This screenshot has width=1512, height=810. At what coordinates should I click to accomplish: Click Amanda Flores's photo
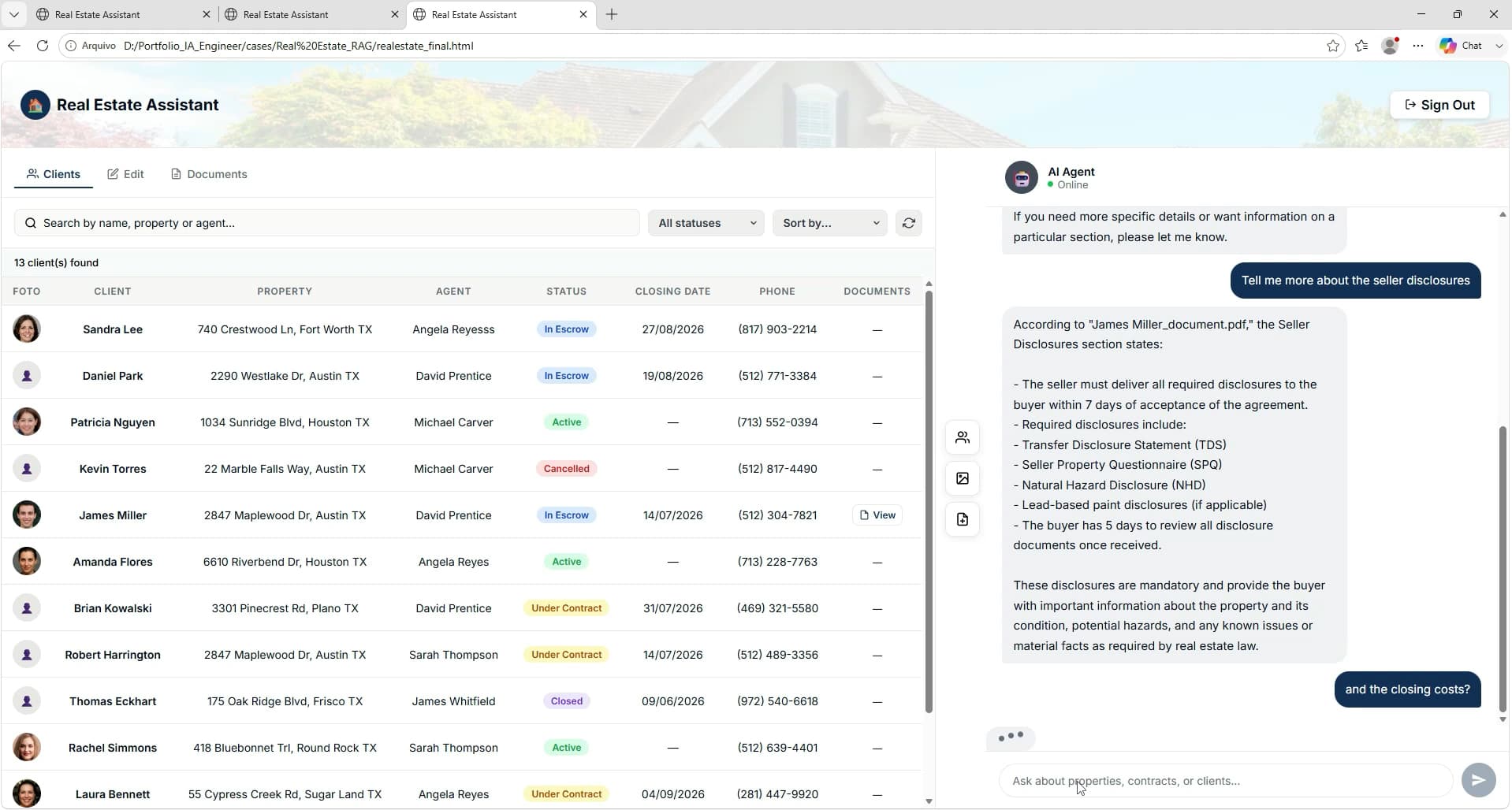point(27,561)
